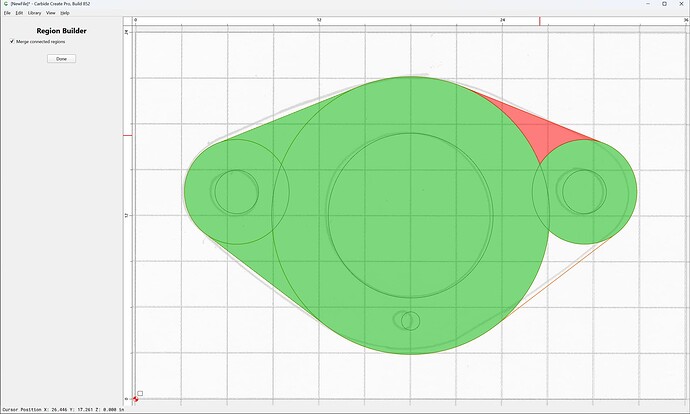The width and height of the screenshot is (690, 414).
Task: Open the View menu
Action: point(51,13)
